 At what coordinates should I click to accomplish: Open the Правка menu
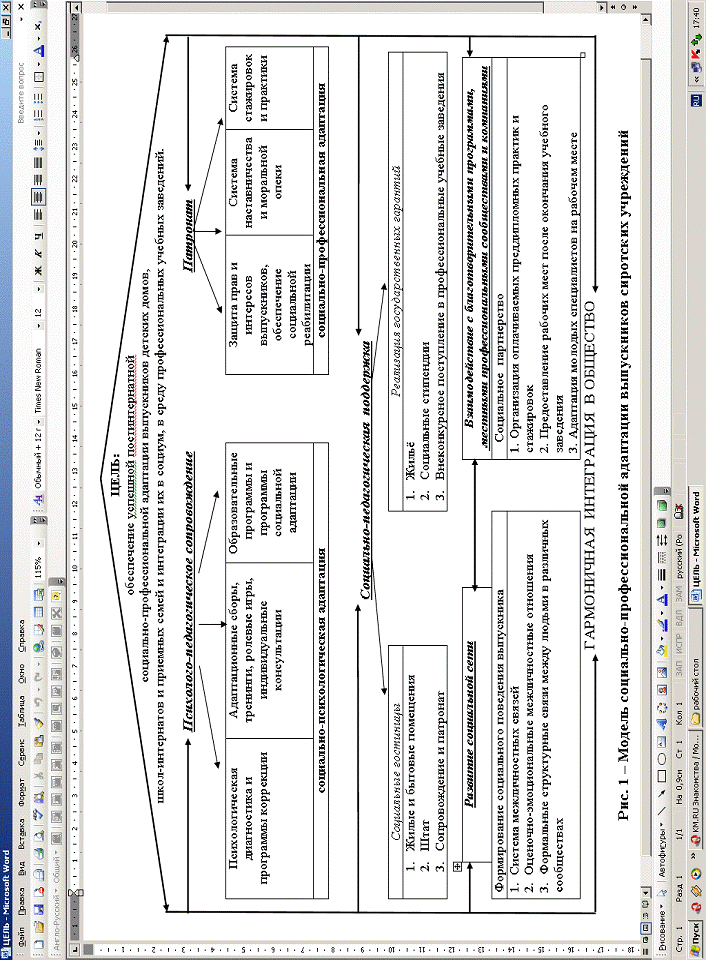click(x=21, y=901)
